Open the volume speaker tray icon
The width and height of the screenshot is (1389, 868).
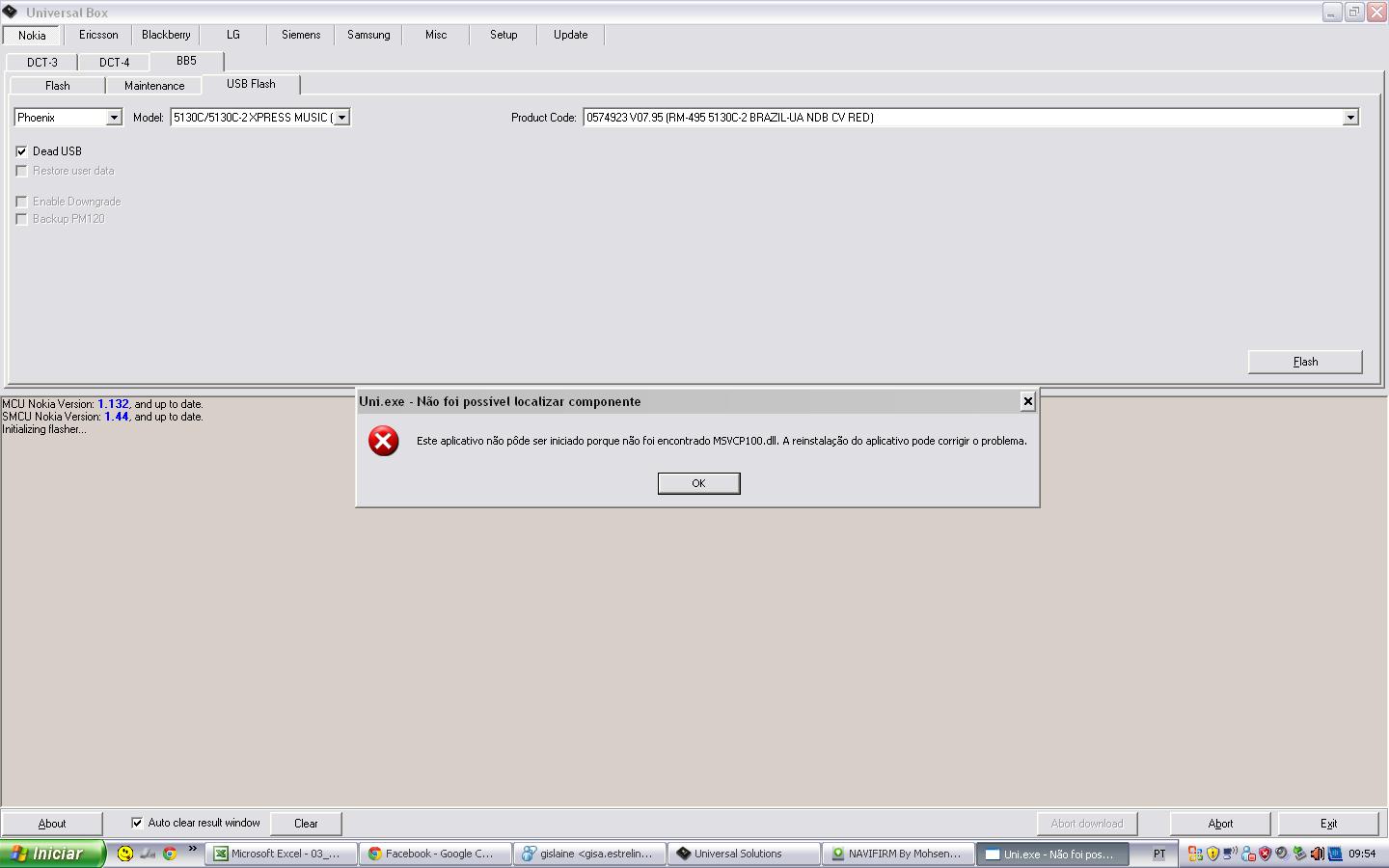(1317, 854)
